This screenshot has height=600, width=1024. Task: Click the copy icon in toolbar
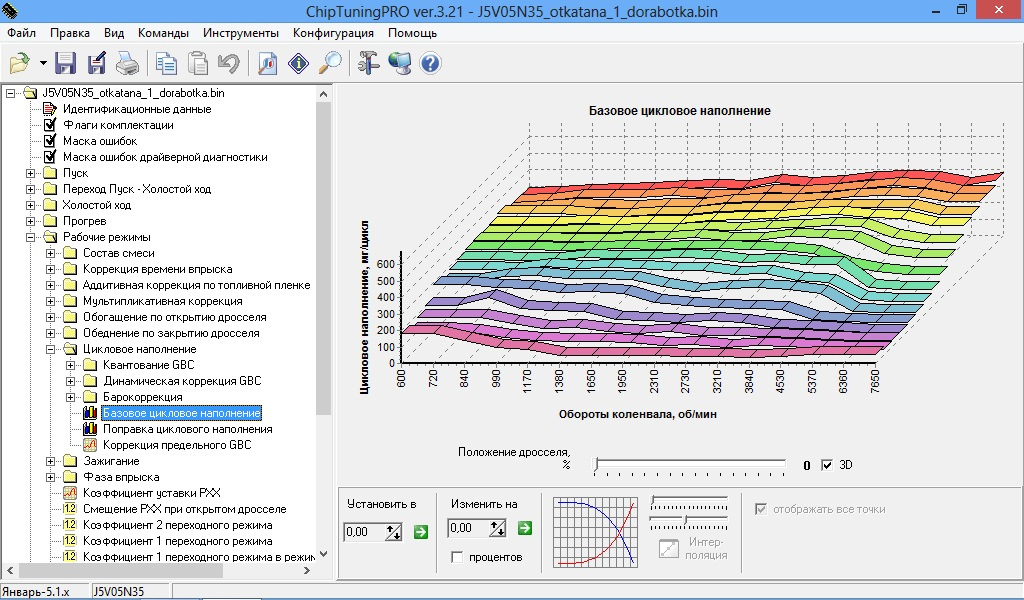[x=166, y=64]
